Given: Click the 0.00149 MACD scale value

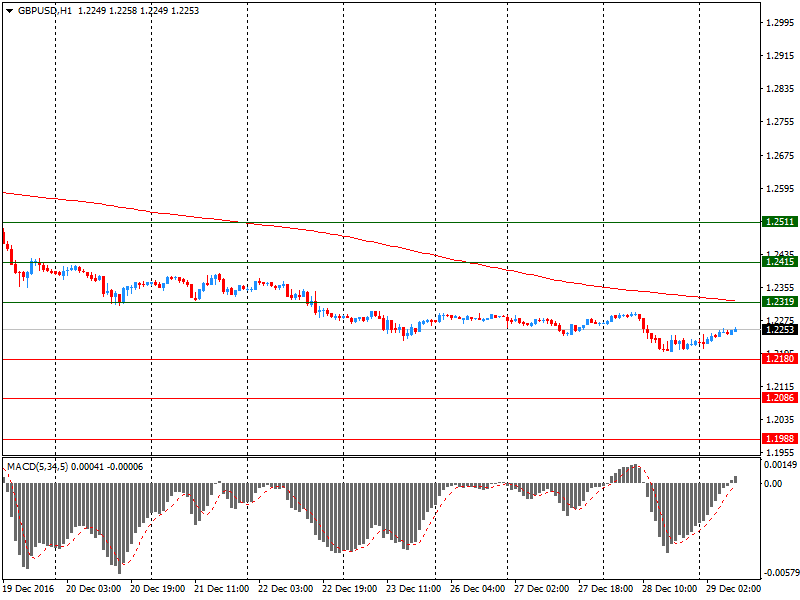Looking at the screenshot, I should pos(780,465).
